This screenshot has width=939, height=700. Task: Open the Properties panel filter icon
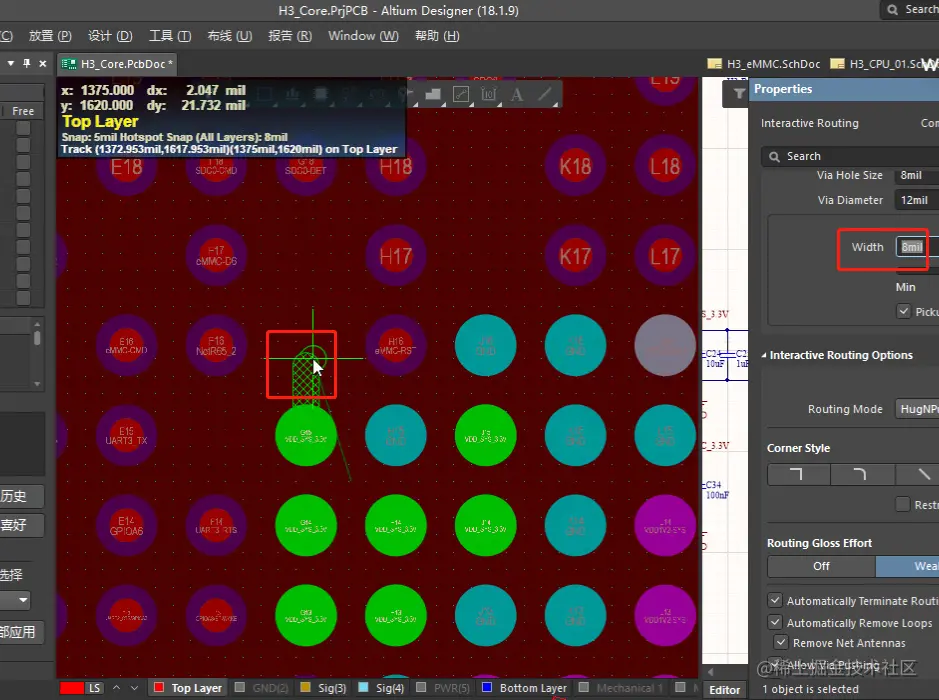[738, 93]
